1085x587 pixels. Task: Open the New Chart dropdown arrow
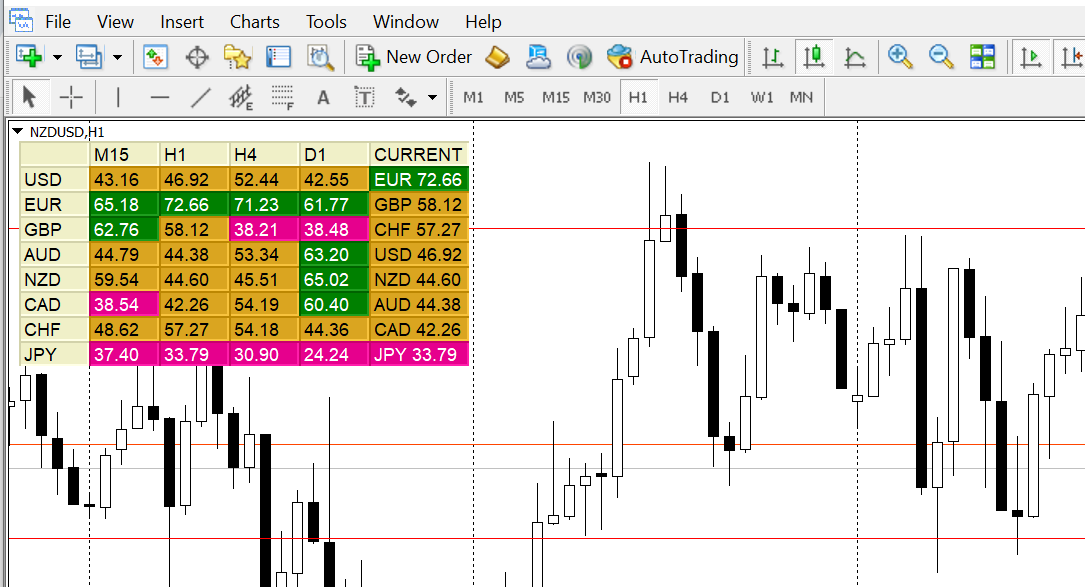coord(57,57)
